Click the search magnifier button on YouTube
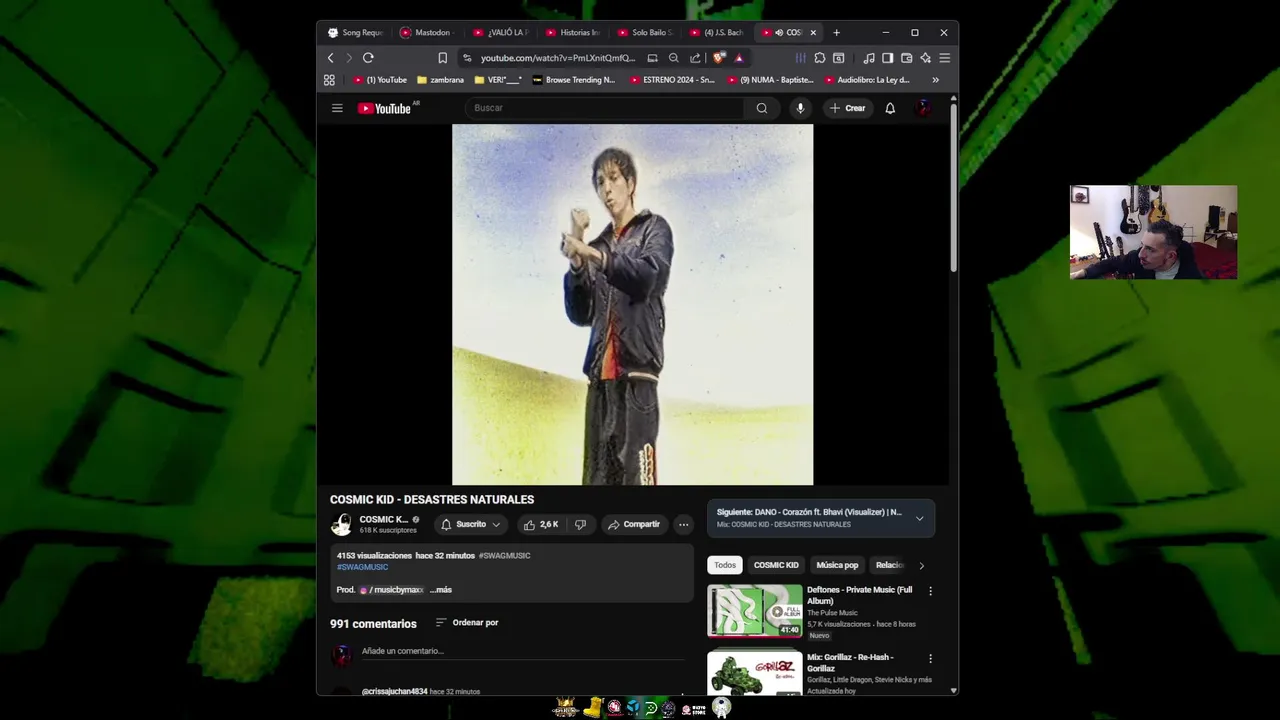Image resolution: width=1280 pixels, height=720 pixels. coord(762,108)
